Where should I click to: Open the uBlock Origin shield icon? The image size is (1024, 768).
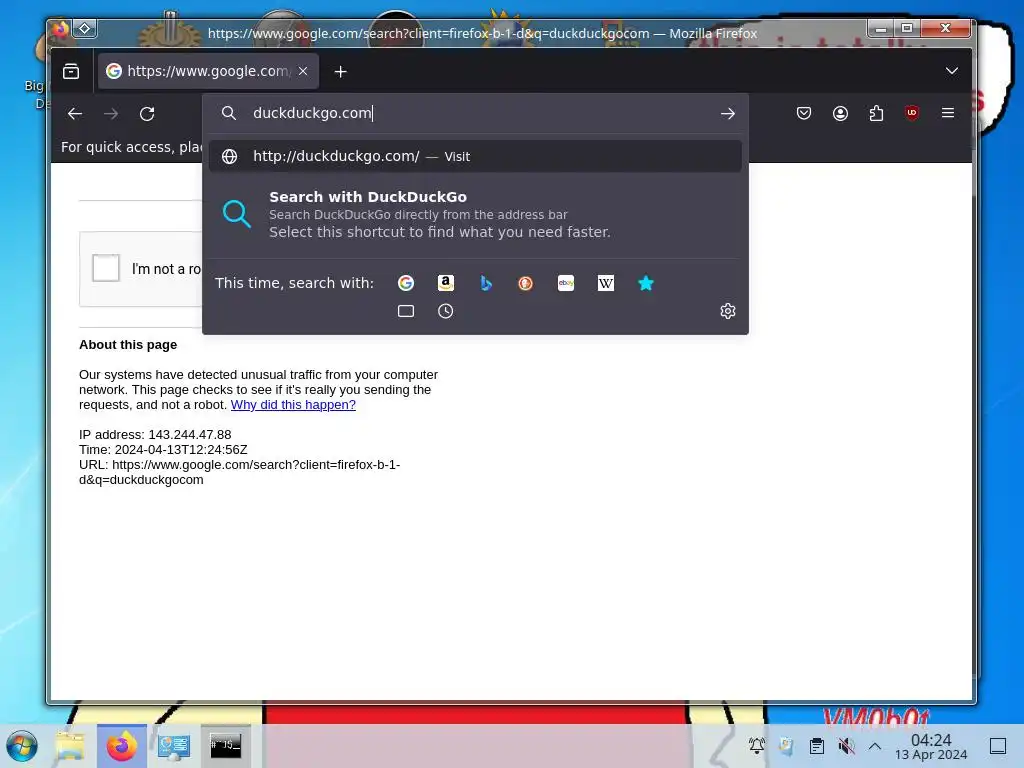pyautogui.click(x=912, y=114)
